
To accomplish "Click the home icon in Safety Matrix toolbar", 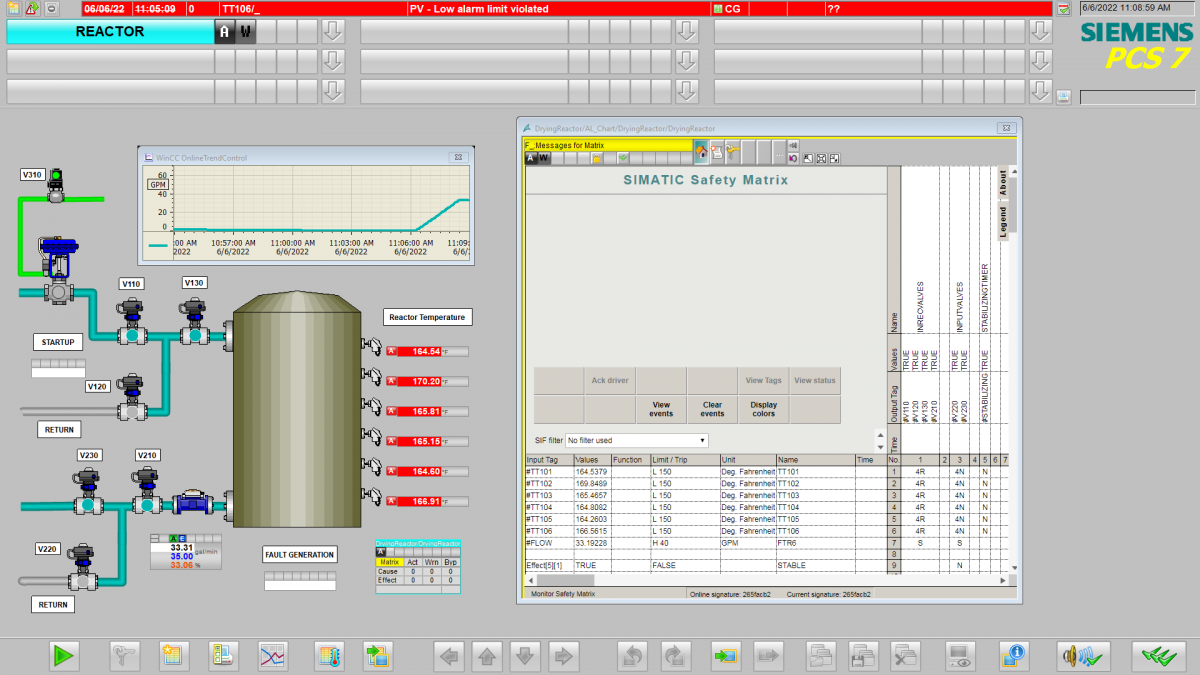I will pyautogui.click(x=701, y=151).
